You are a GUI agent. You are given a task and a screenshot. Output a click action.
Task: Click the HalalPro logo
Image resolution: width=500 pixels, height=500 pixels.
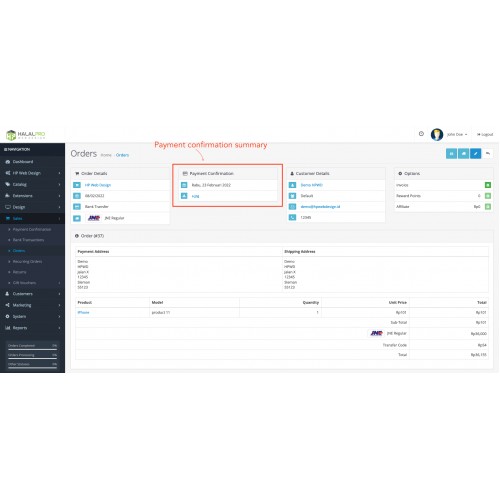click(26, 135)
